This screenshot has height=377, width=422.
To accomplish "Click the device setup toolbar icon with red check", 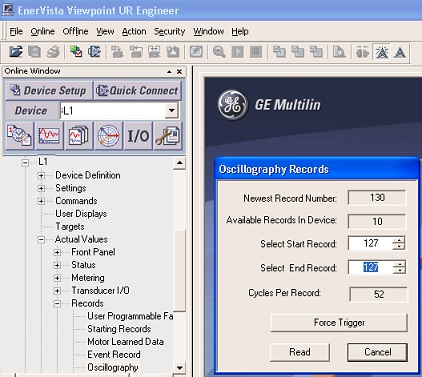I will point(76,52).
